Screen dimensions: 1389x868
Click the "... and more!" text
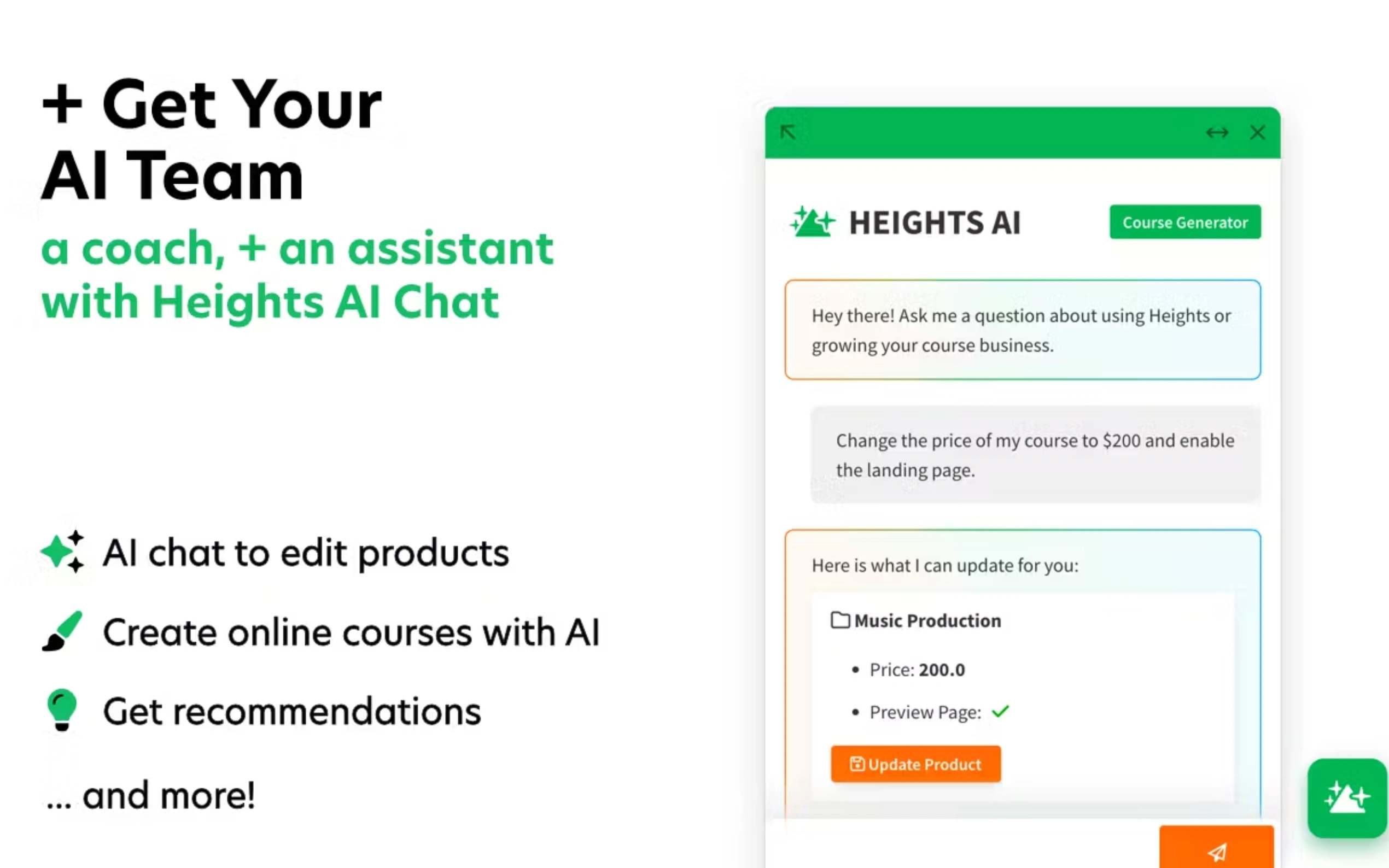tap(151, 796)
